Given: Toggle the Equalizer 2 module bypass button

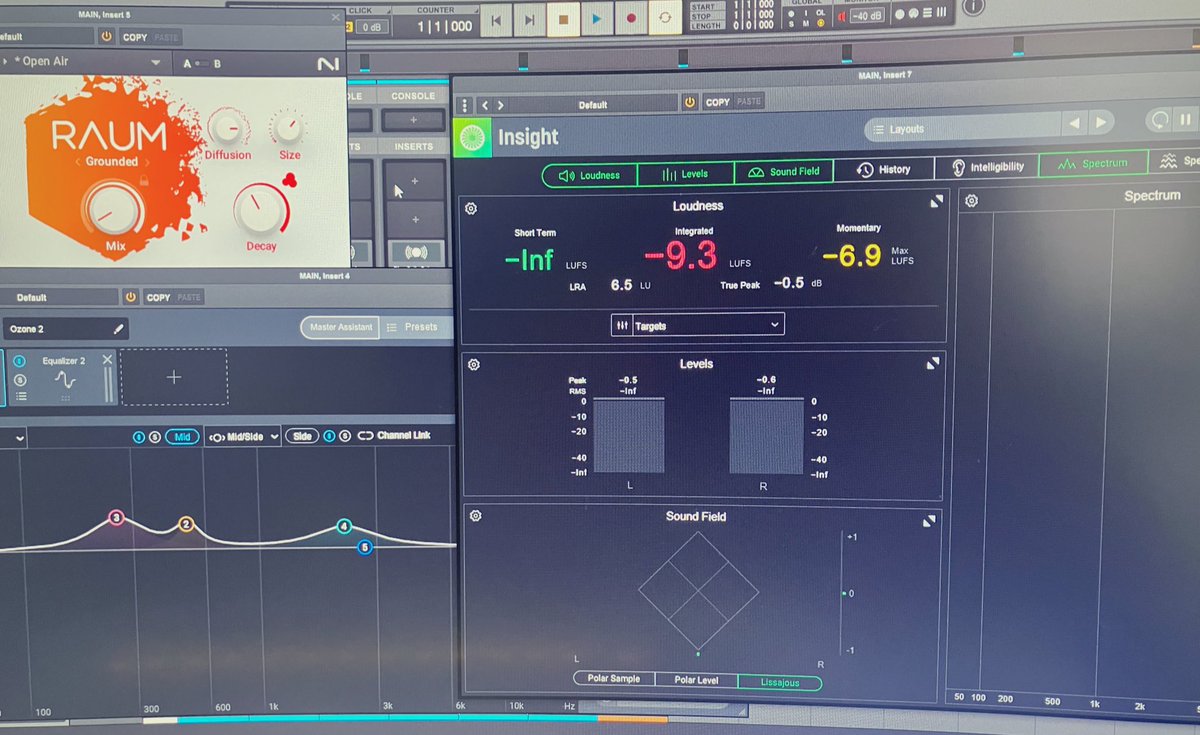Looking at the screenshot, I should click(19, 363).
